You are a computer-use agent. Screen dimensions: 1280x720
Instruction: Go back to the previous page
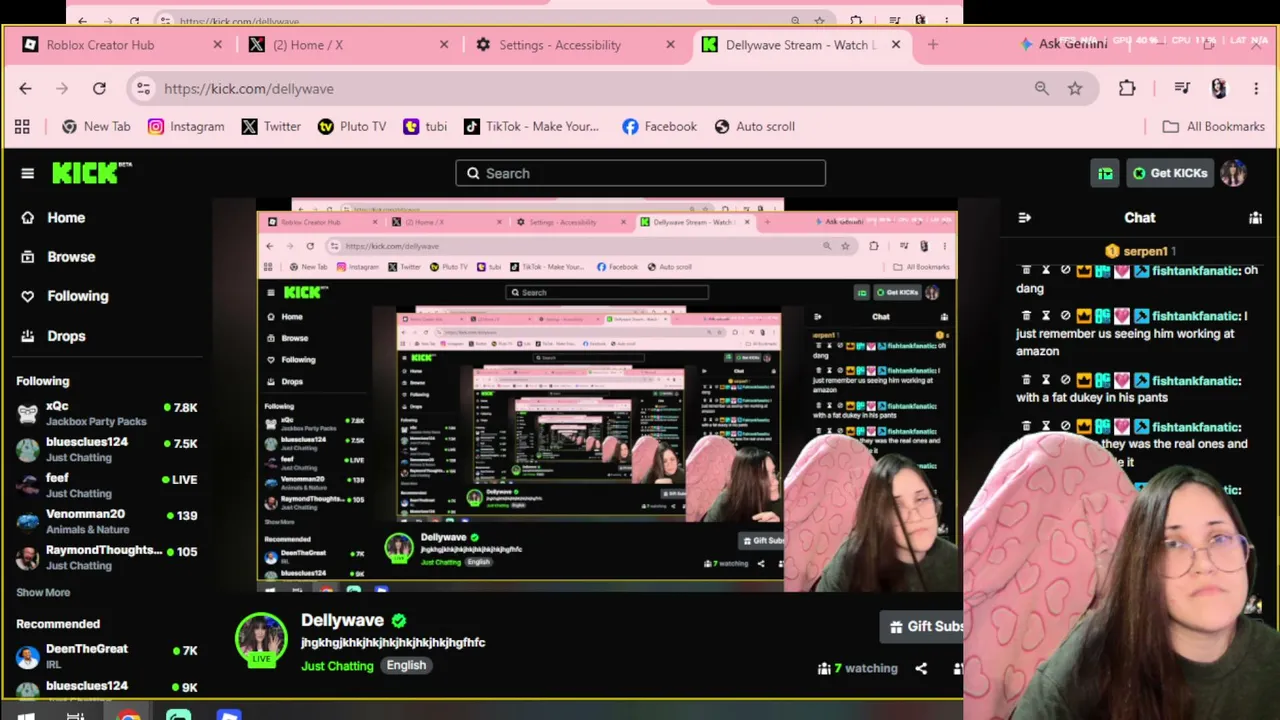click(x=25, y=88)
